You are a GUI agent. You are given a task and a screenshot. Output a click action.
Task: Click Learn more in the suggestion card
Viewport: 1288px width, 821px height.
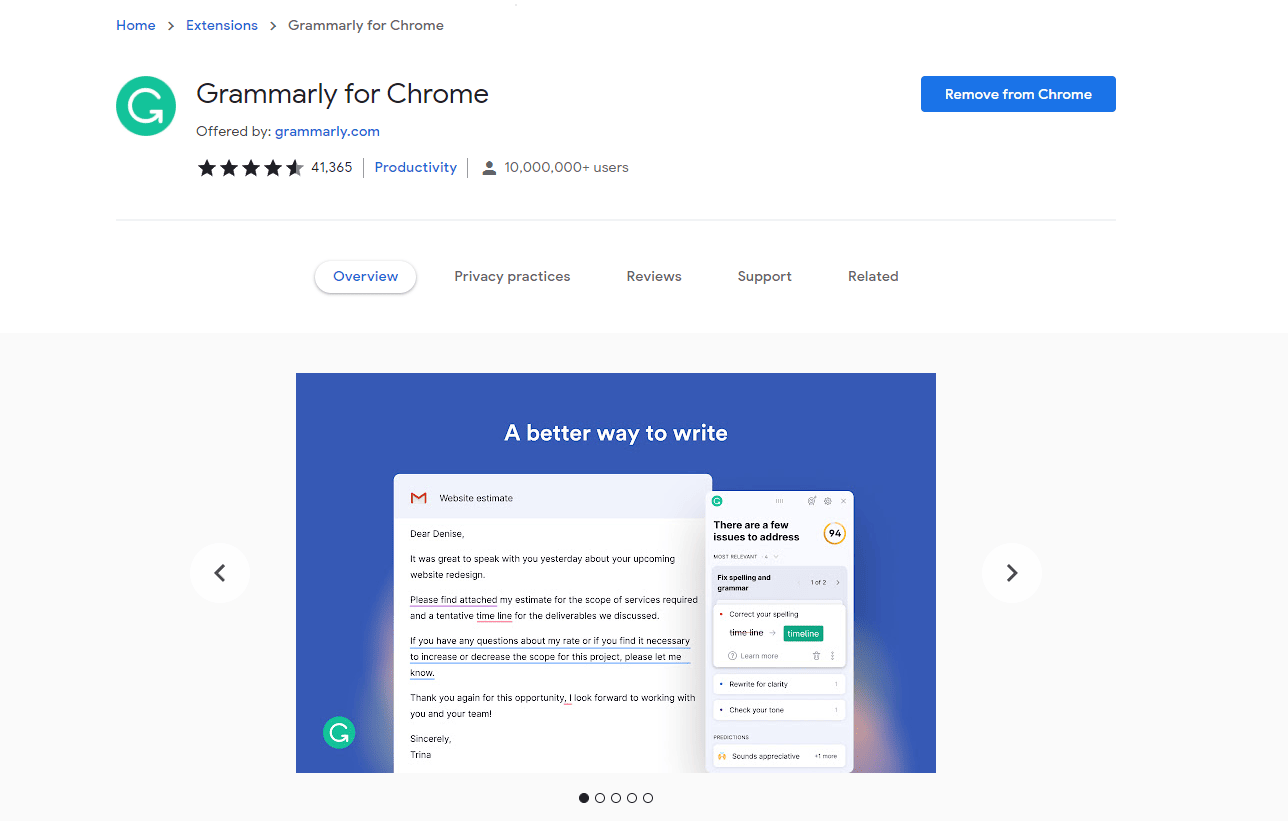pos(753,656)
